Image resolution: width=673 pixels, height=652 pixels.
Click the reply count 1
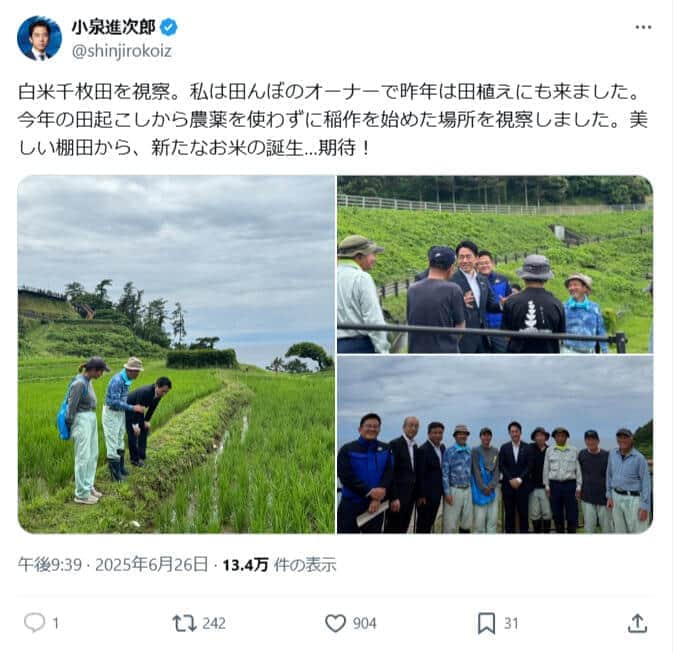pyautogui.click(x=55, y=623)
